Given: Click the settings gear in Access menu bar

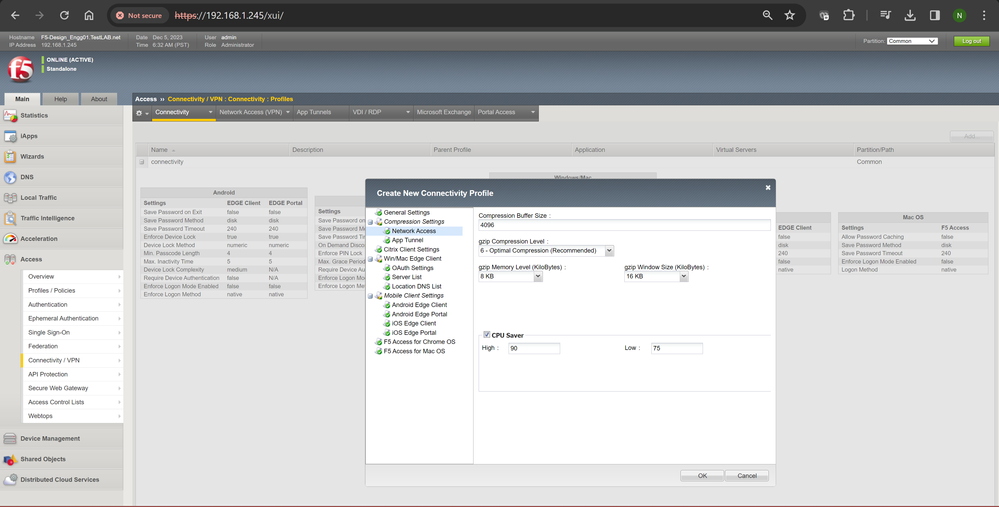Looking at the screenshot, I should point(140,113).
